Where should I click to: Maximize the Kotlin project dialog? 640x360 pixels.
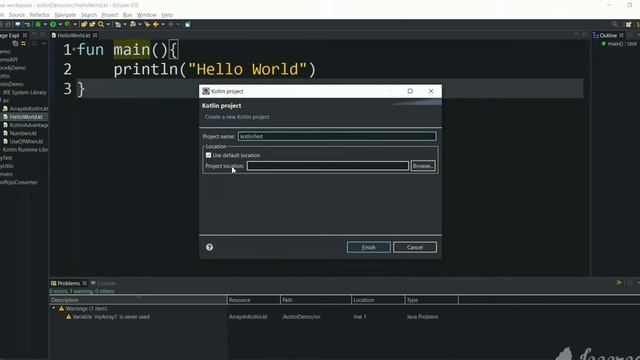[x=410, y=91]
